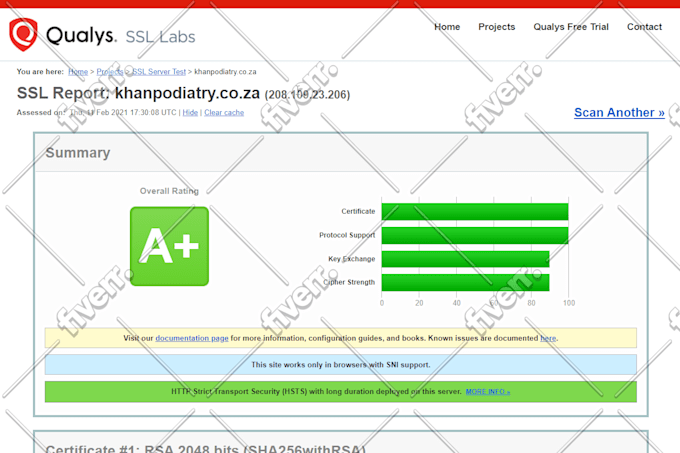Select the khanpodiatry.co.za report title
Screen dimensions: 680x453
click(187, 93)
